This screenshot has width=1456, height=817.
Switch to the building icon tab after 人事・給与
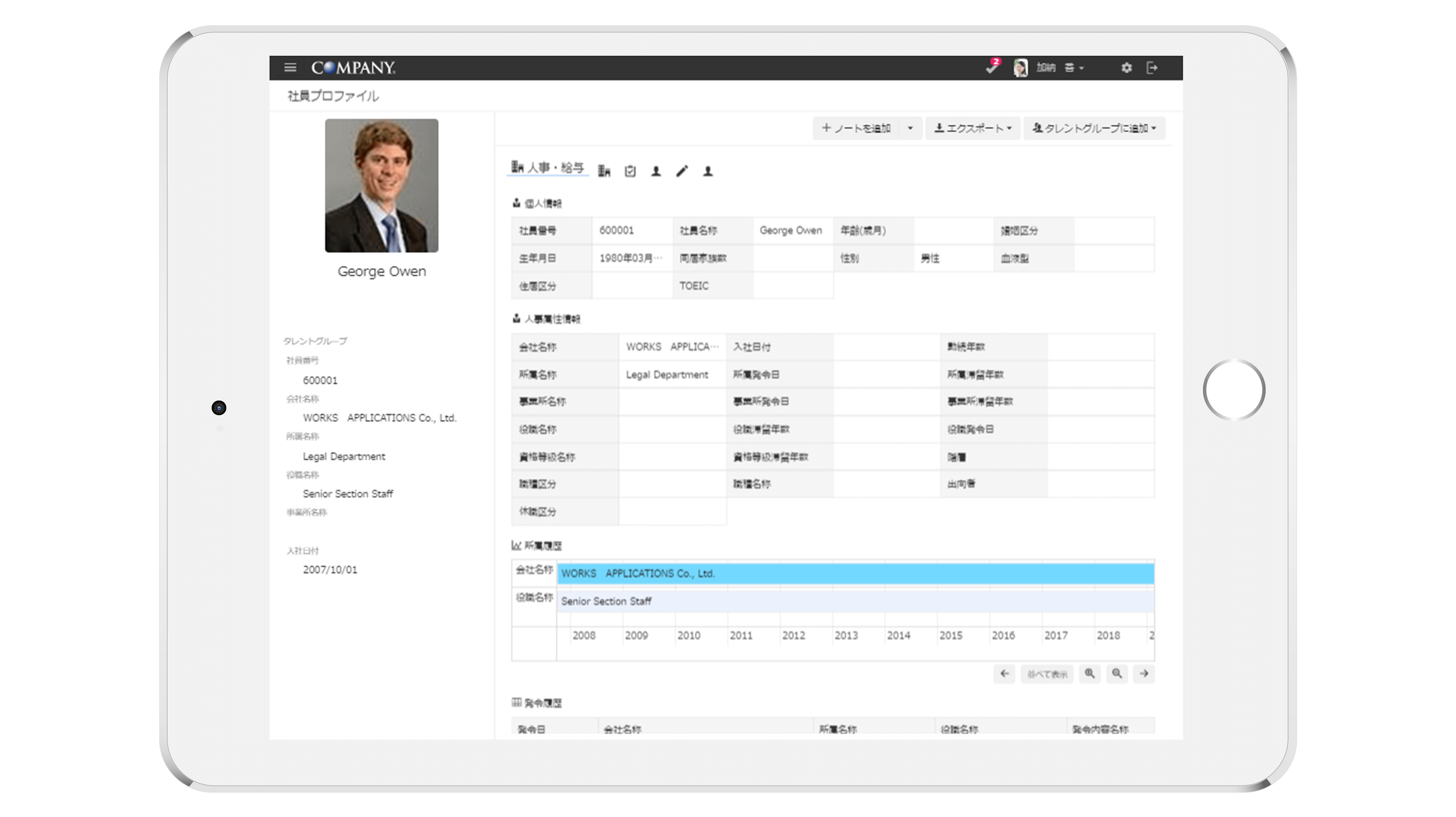[x=604, y=171]
